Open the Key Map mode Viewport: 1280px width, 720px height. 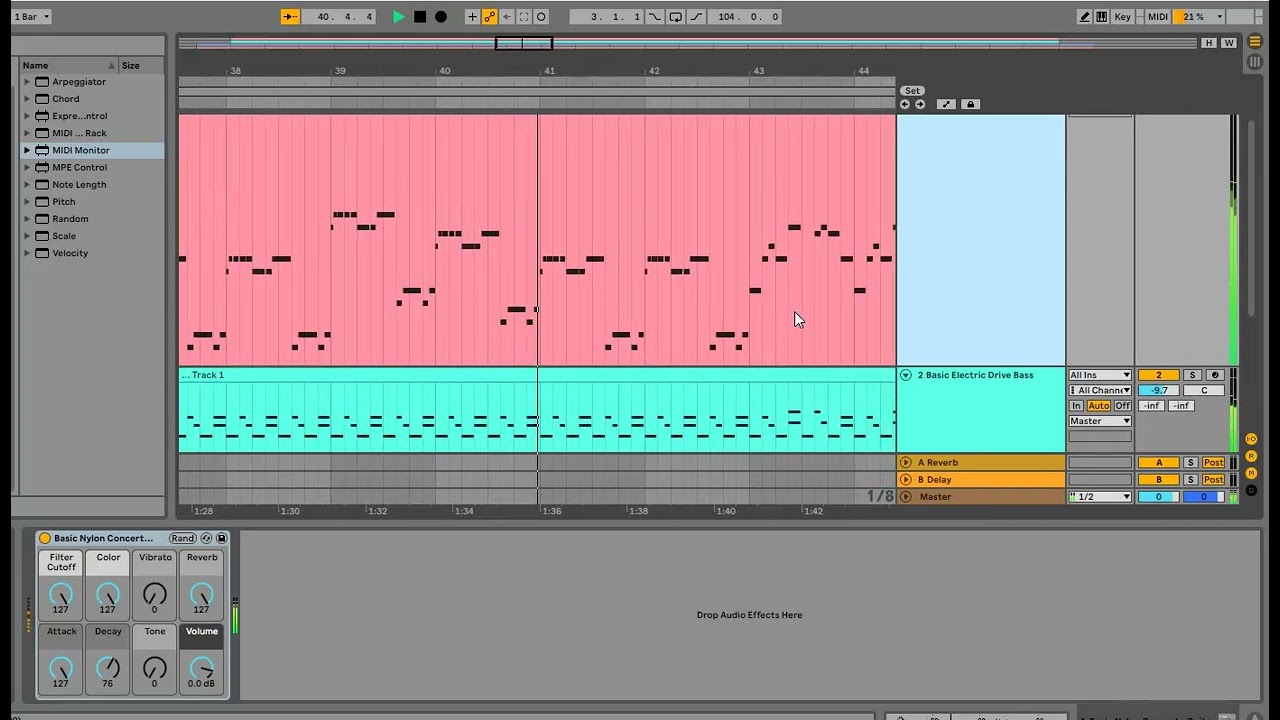[x=1123, y=17]
